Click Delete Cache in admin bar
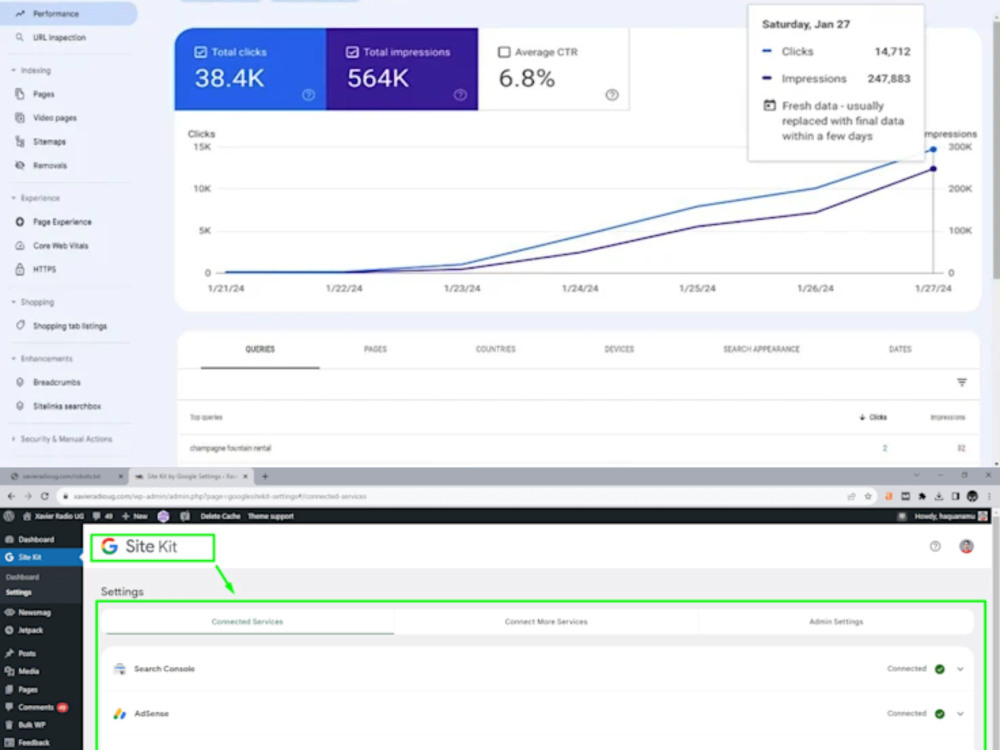The image size is (1000, 750). 220,516
